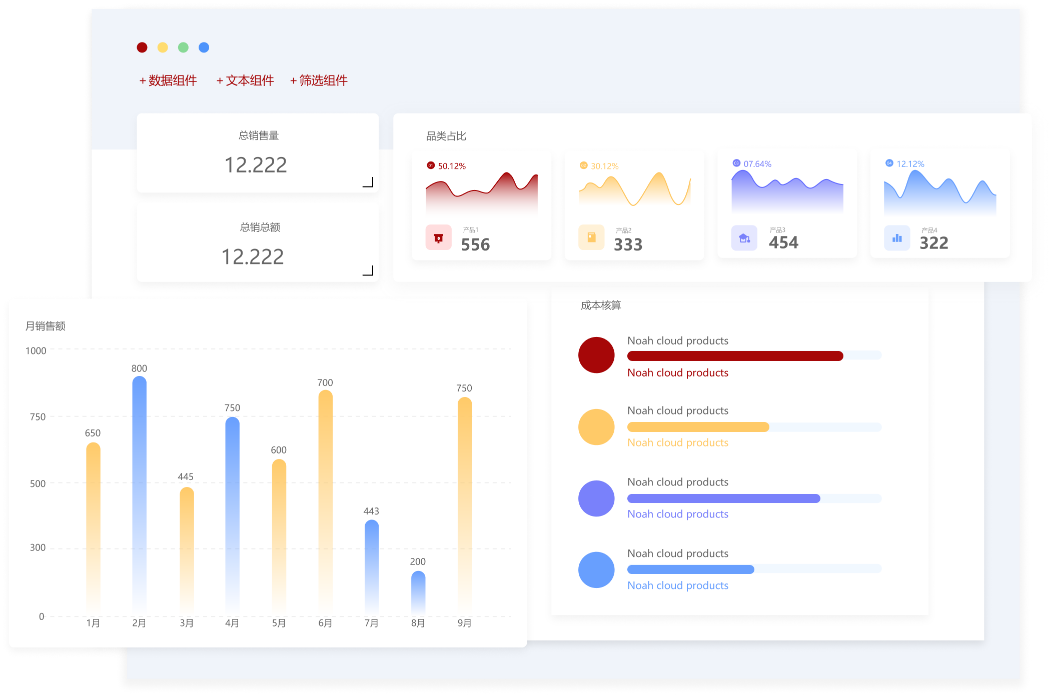Click the blue progress bar in 成本核算
The width and height of the screenshot is (1052, 696).
click(690, 569)
